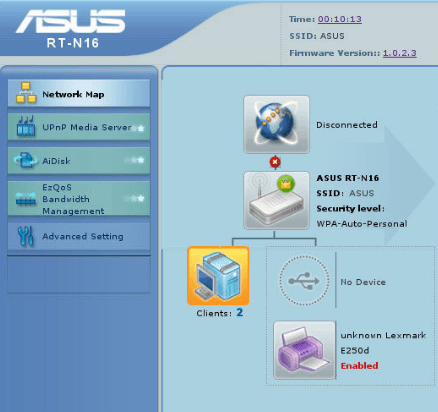Click the green security lock badge
438x412 pixels.
[286, 184]
